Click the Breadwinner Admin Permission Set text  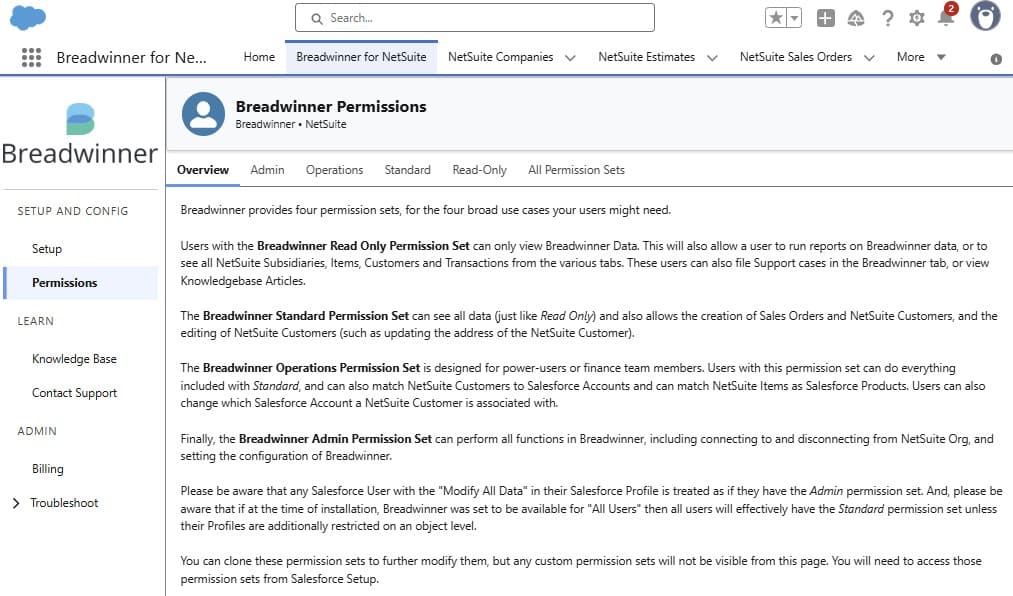click(335, 439)
